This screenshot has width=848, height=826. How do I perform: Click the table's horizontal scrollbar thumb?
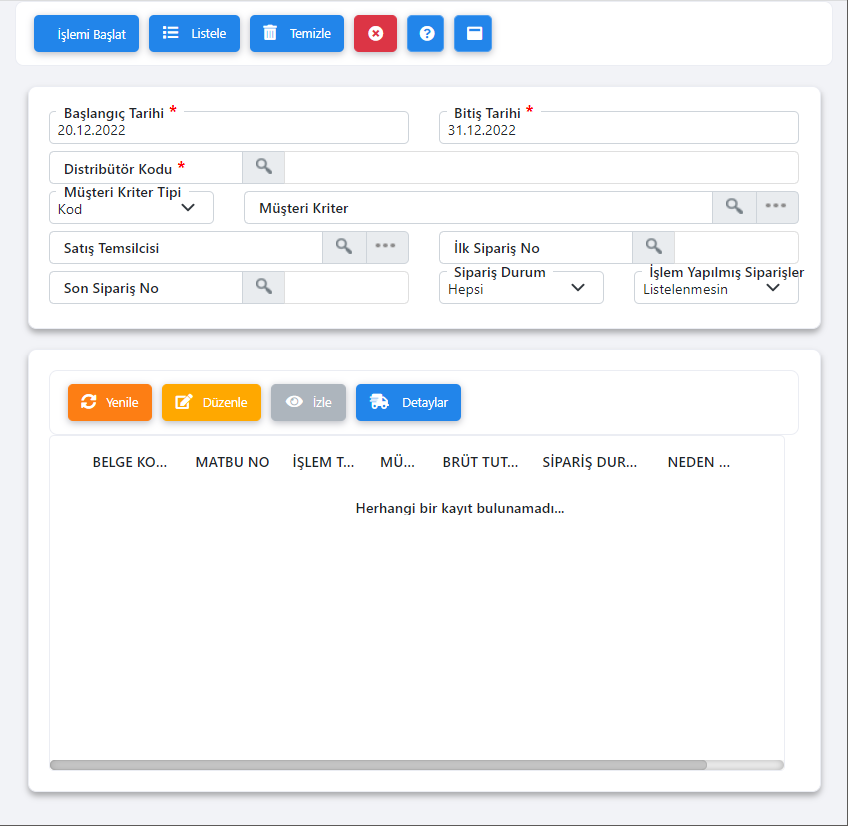coord(378,765)
